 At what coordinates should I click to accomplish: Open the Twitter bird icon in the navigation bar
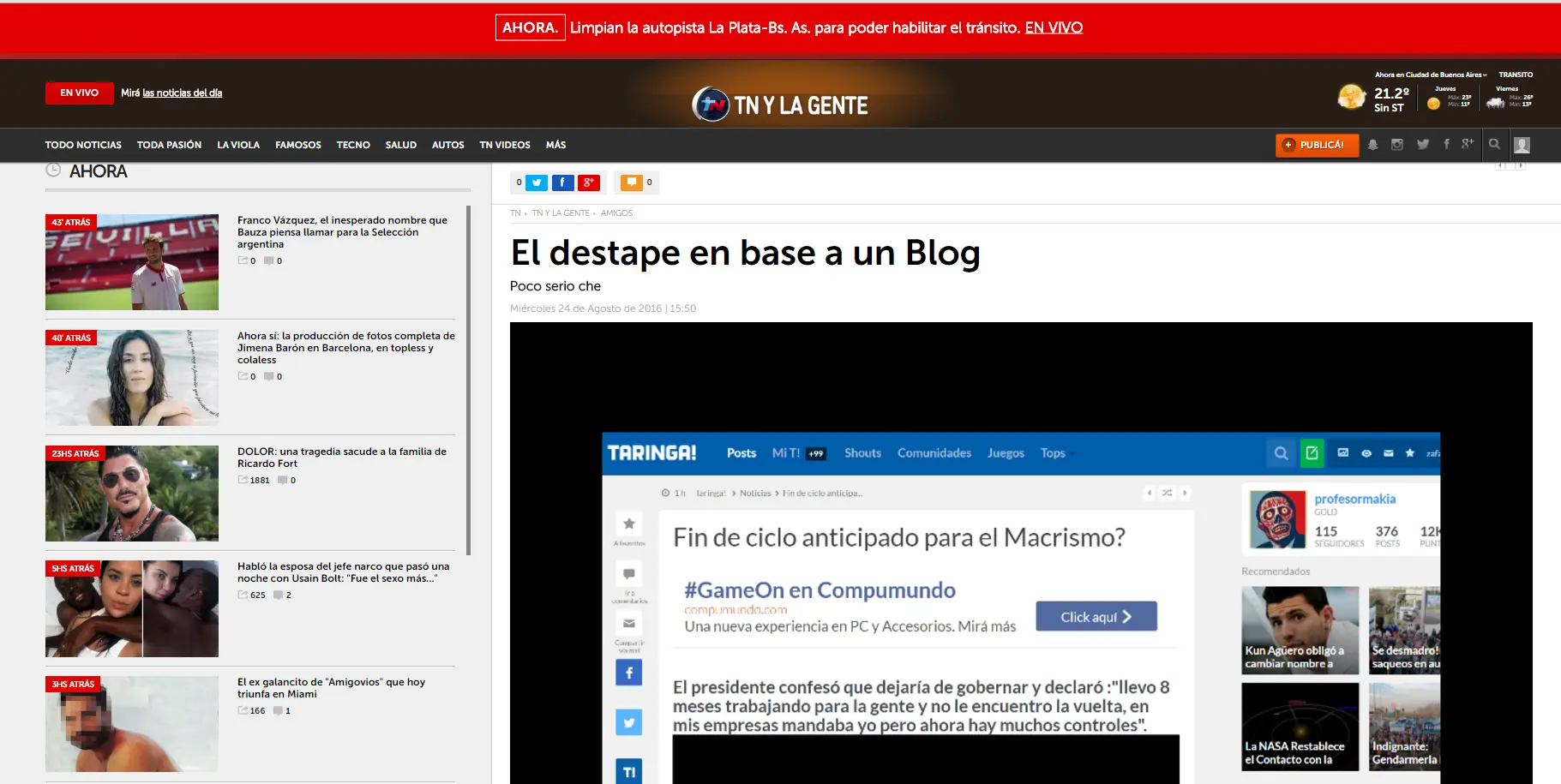(1423, 145)
